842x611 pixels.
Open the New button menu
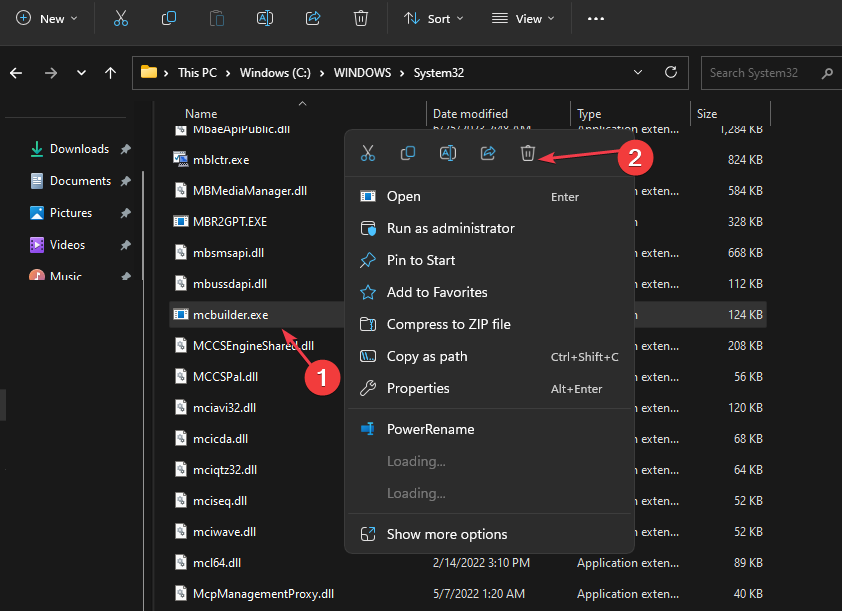(46, 18)
